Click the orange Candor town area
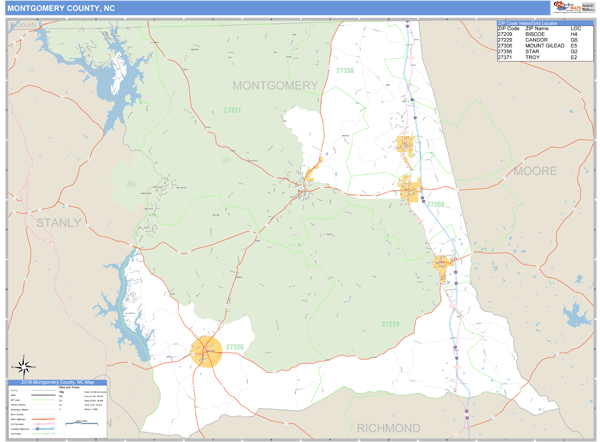The width and height of the screenshot is (600, 442). pos(443,265)
